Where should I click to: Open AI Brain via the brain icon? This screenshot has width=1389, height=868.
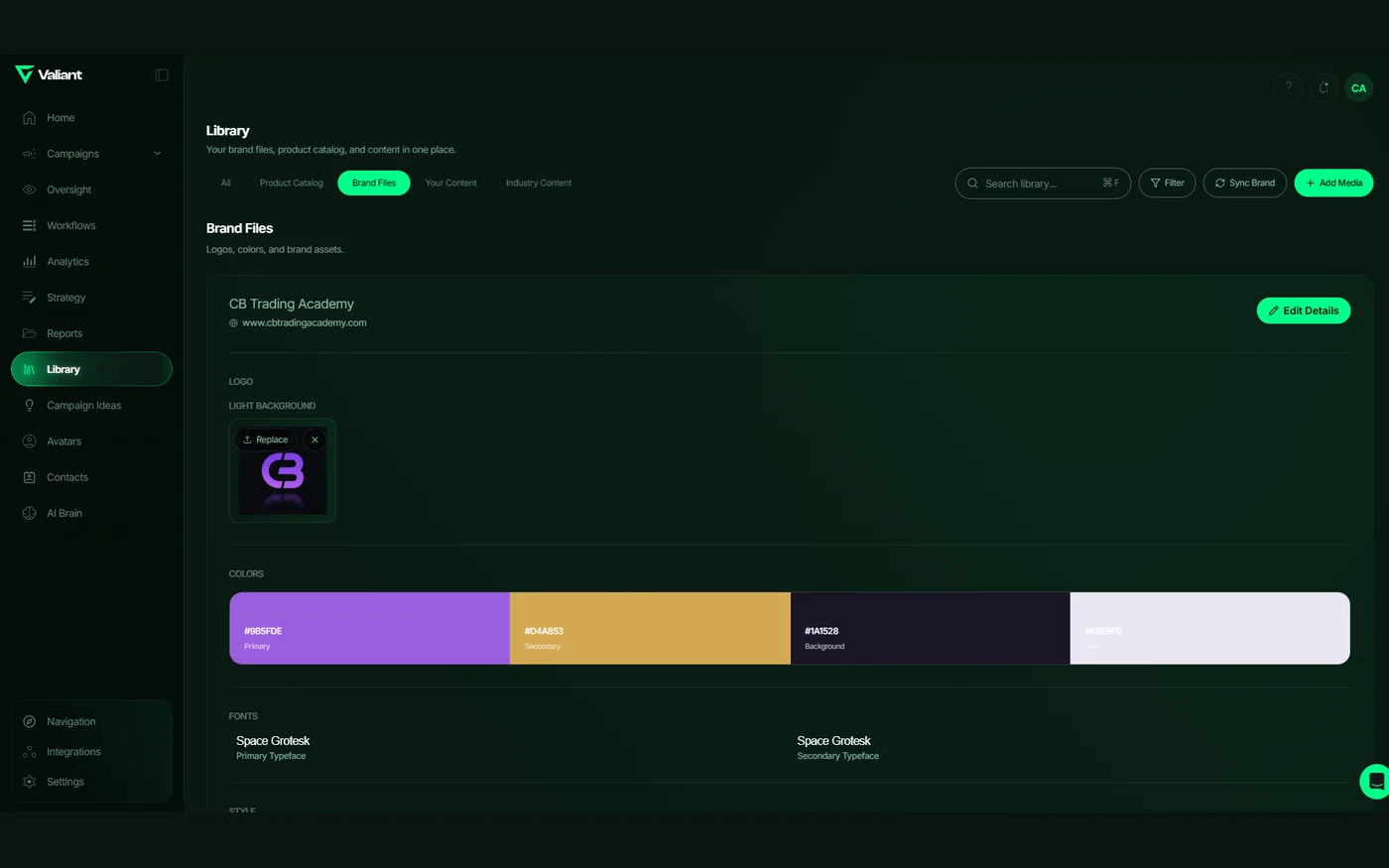point(30,513)
